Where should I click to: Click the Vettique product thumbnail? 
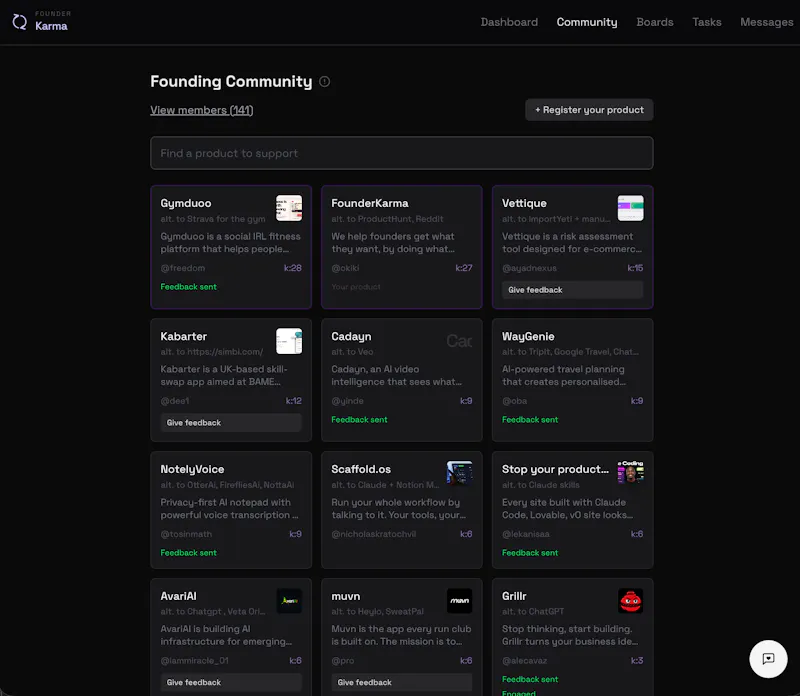(x=630, y=208)
